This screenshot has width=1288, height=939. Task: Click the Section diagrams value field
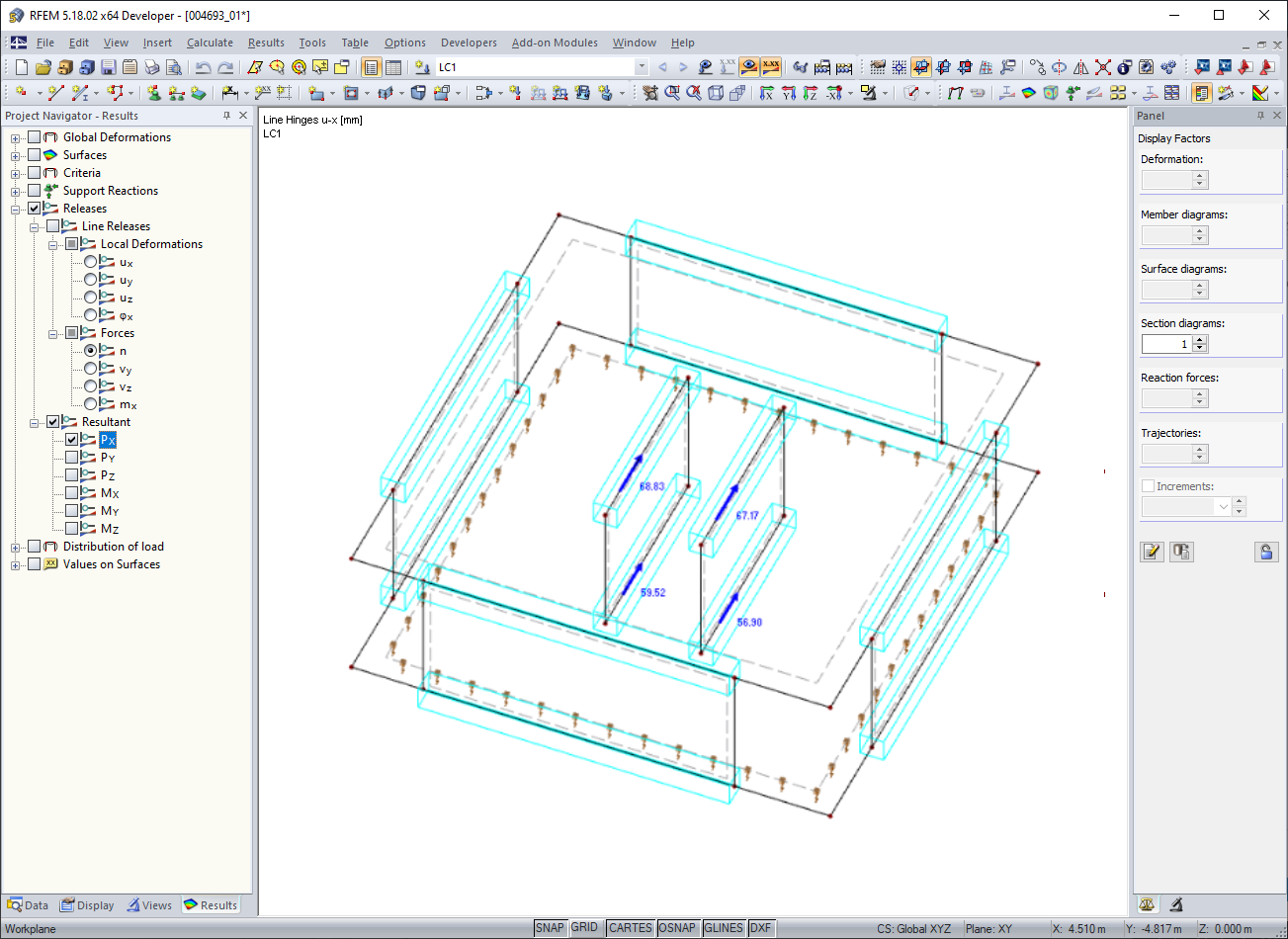pyautogui.click(x=1166, y=344)
